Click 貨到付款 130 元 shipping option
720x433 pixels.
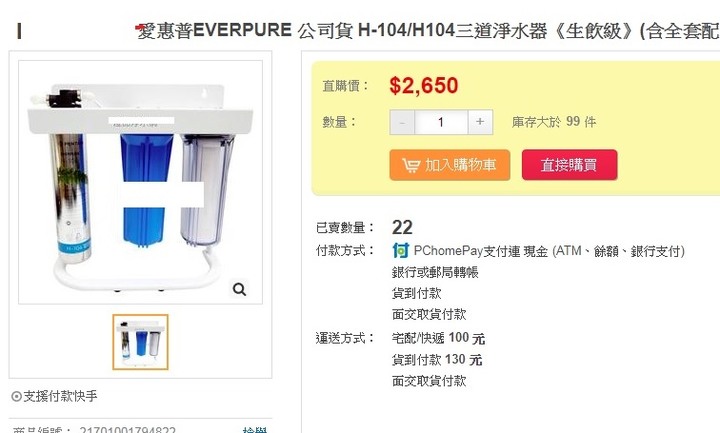tap(437, 360)
